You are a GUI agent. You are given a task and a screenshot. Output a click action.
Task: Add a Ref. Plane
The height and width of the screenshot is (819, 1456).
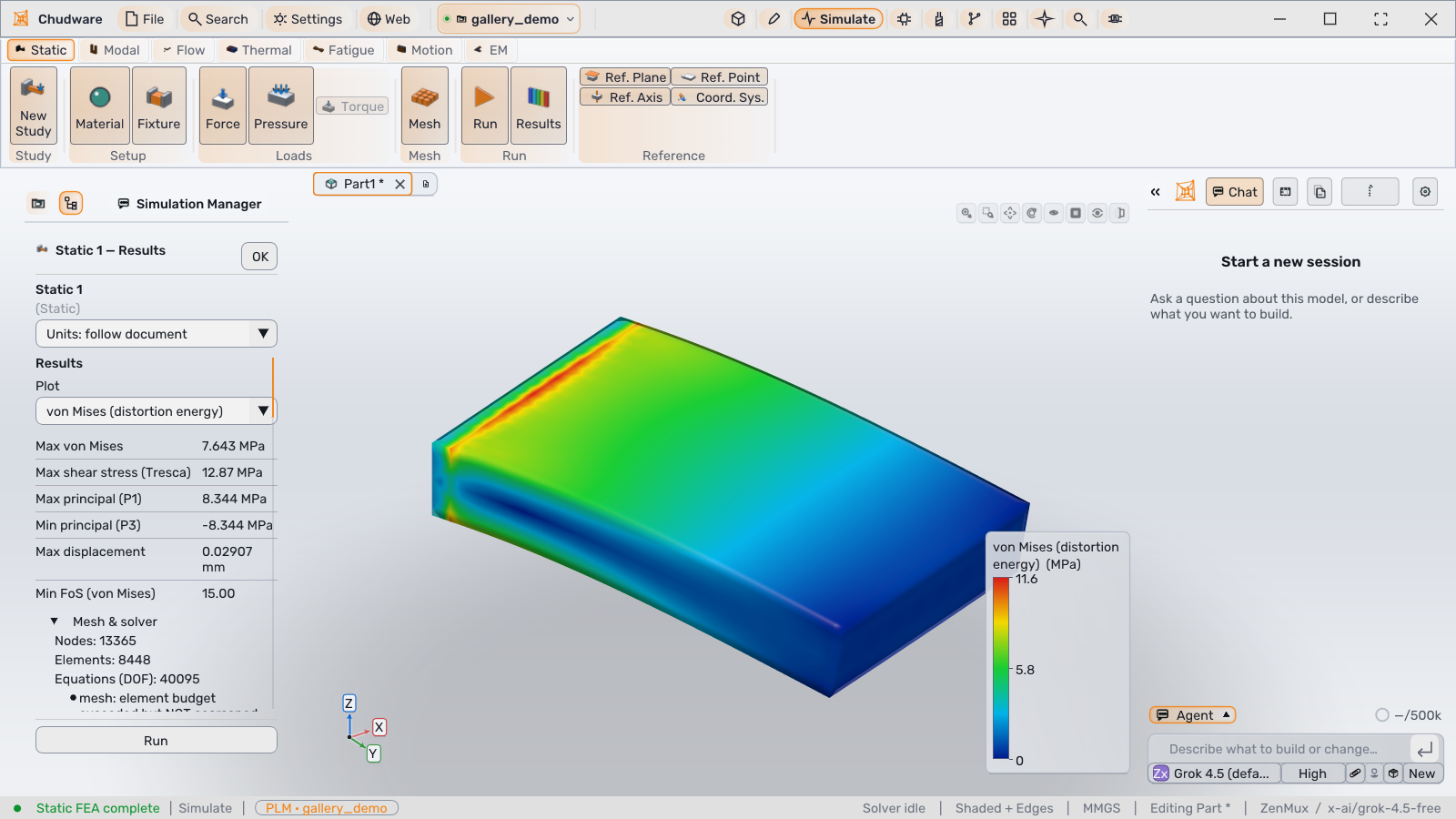click(625, 77)
